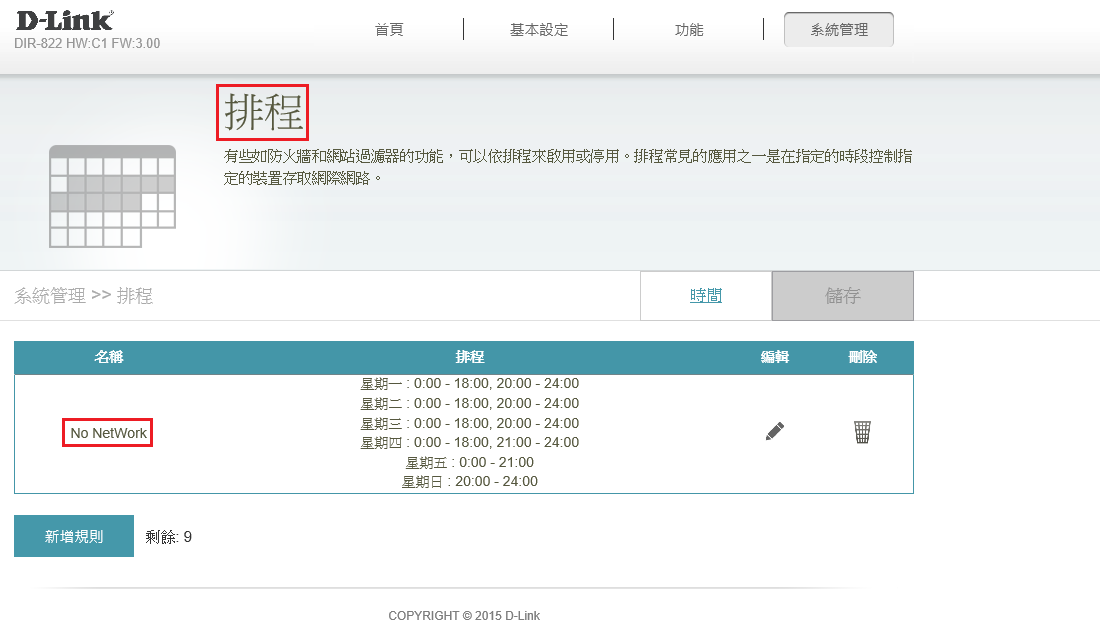Open the 功能 menu
Viewport: 1100px width, 628px height.
(689, 30)
